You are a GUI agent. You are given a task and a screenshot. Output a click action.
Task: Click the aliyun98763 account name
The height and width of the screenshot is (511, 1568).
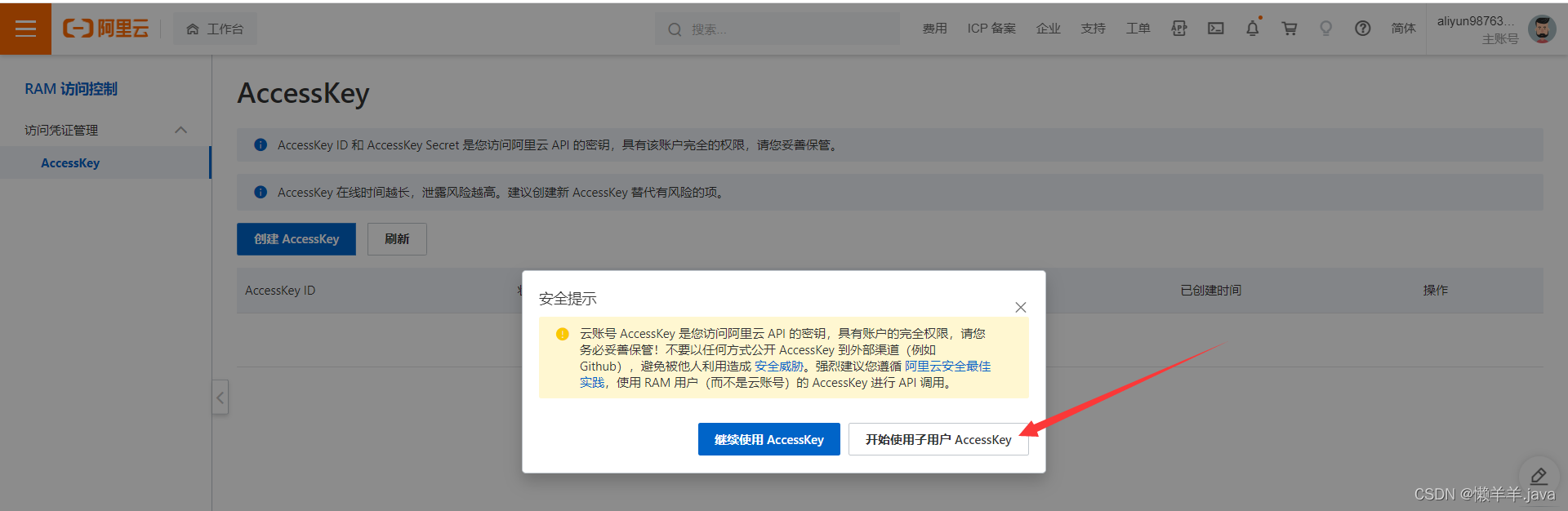(x=1476, y=21)
